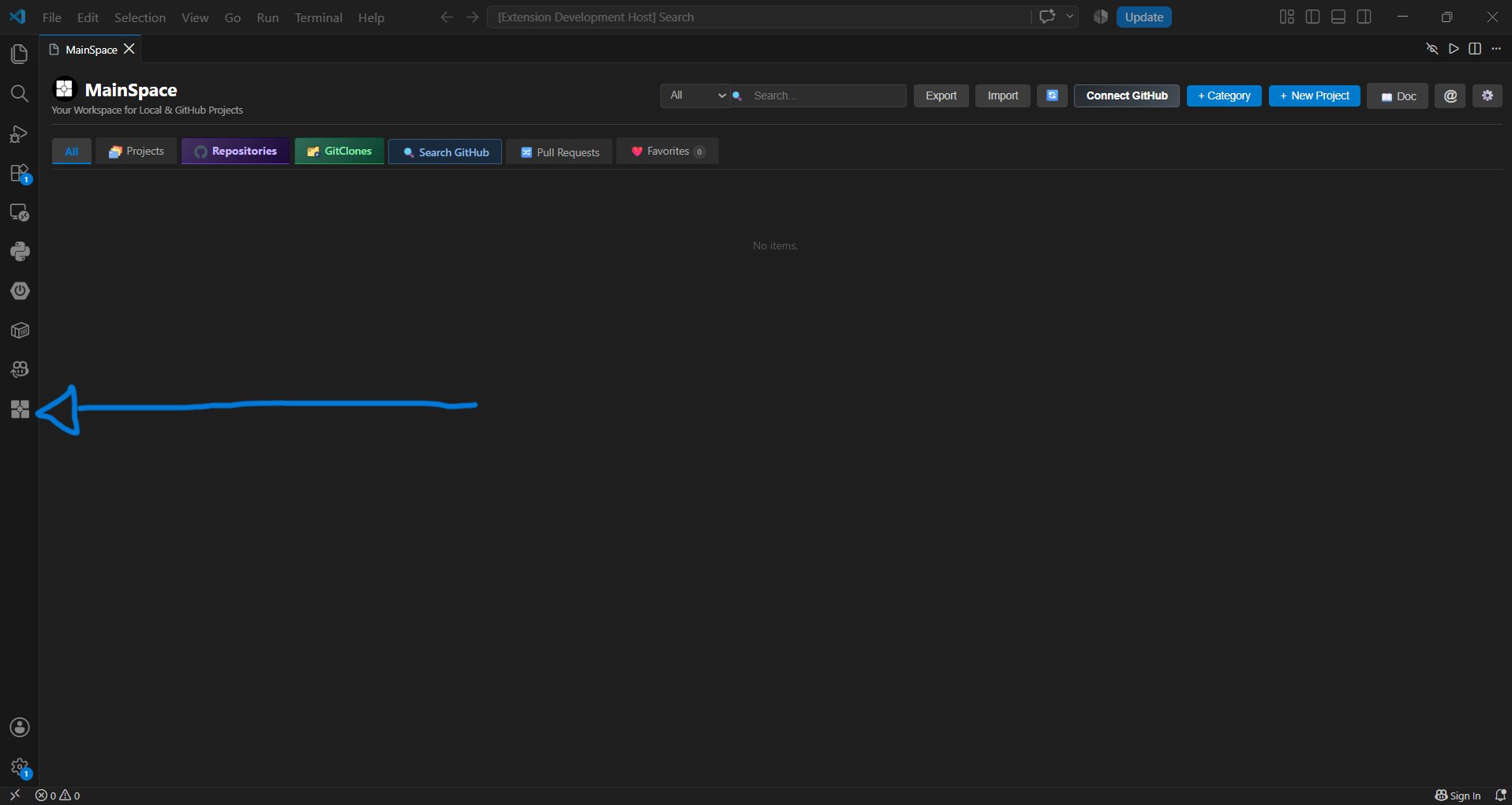The image size is (1512, 805).
Task: Open the Run and Debug view
Action: click(x=20, y=133)
